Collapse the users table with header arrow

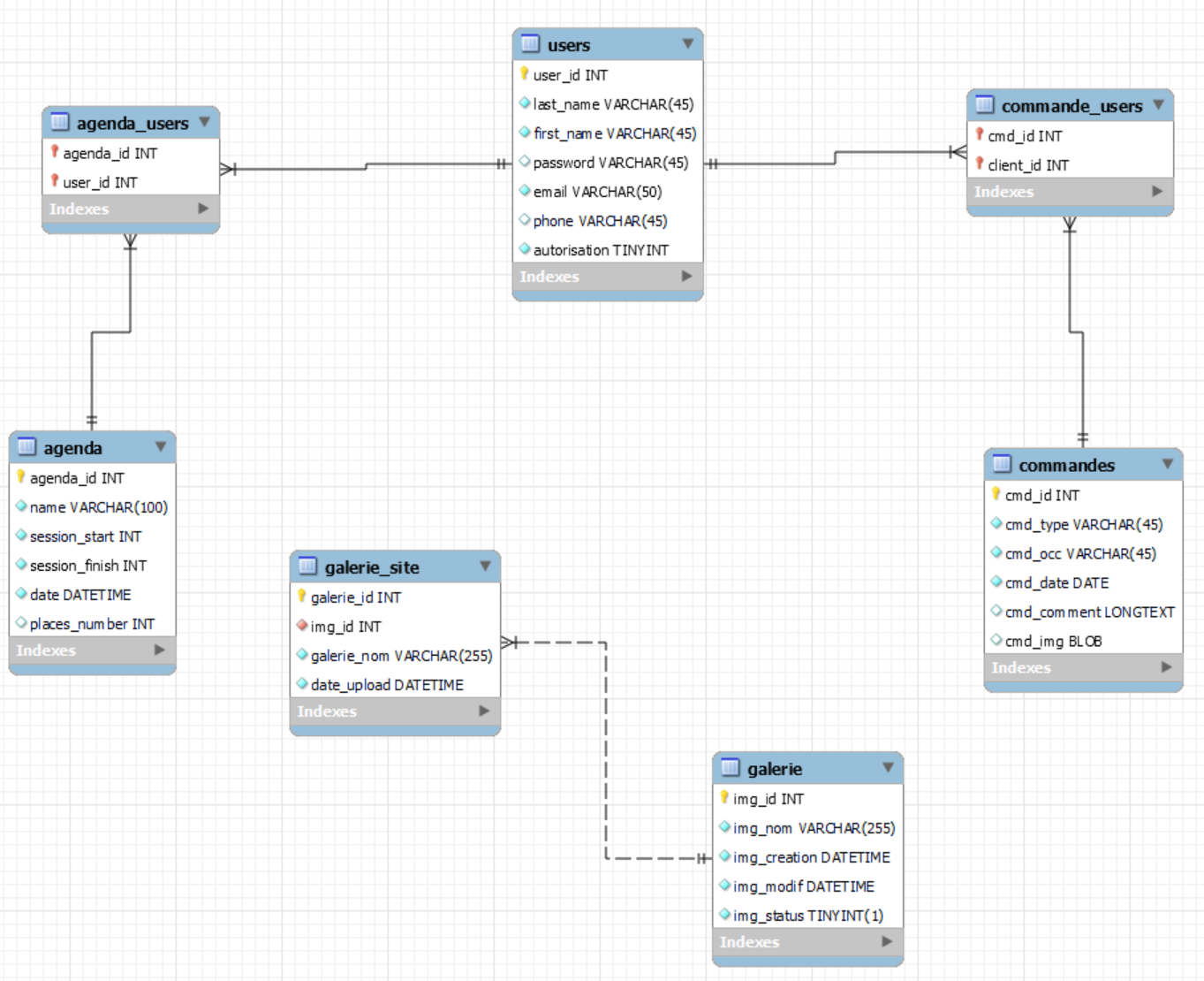pos(688,43)
